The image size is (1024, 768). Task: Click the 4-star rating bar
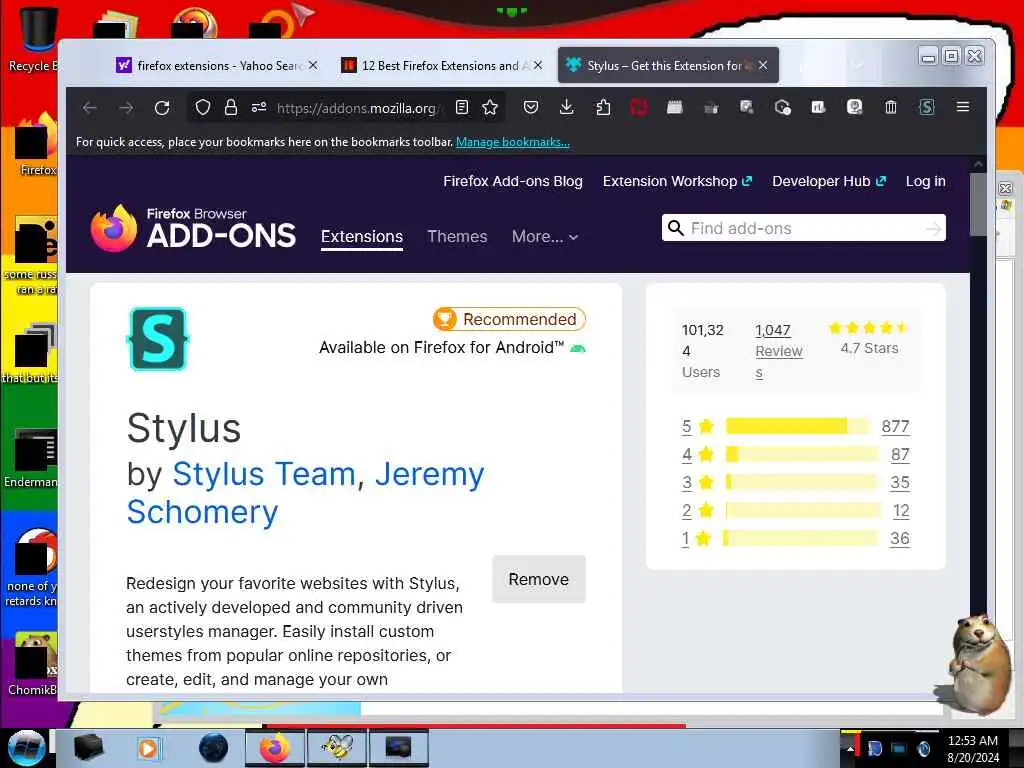coord(801,455)
